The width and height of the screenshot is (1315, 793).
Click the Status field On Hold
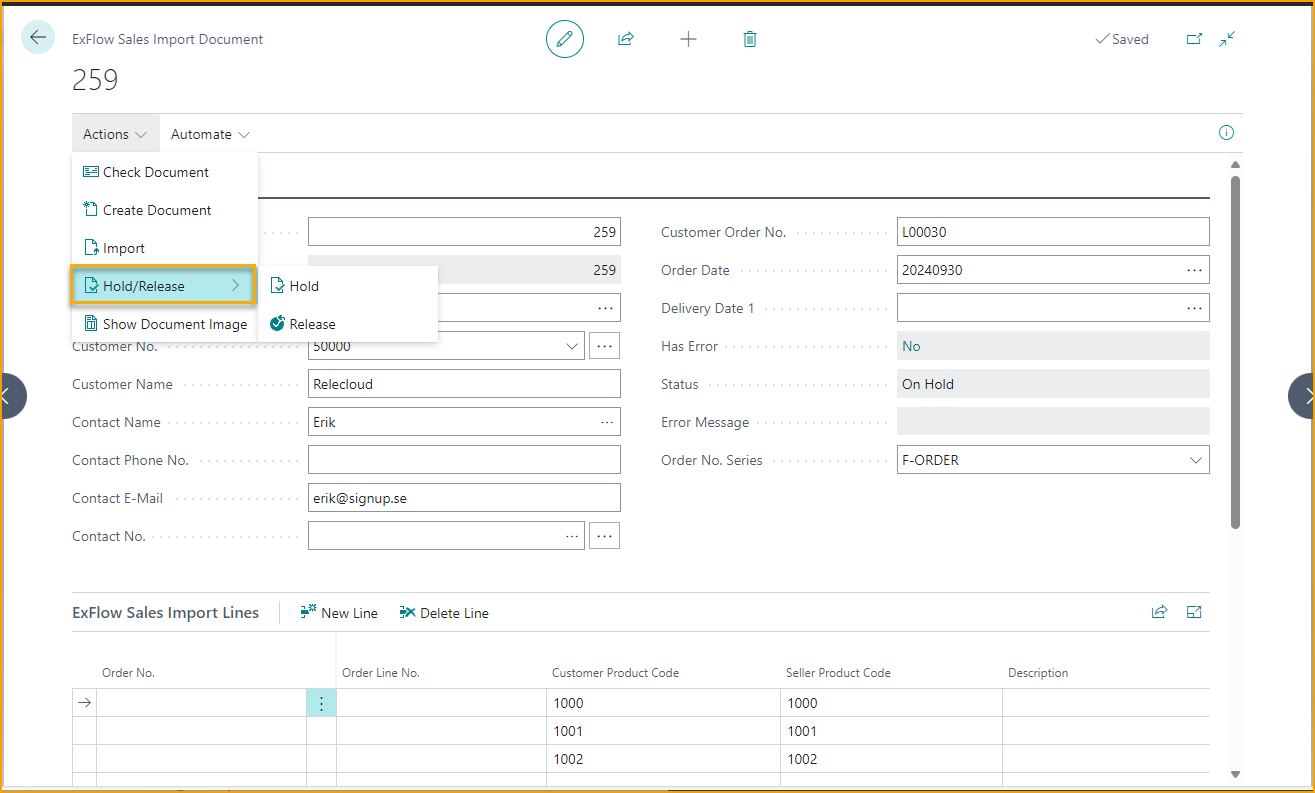click(x=1053, y=384)
